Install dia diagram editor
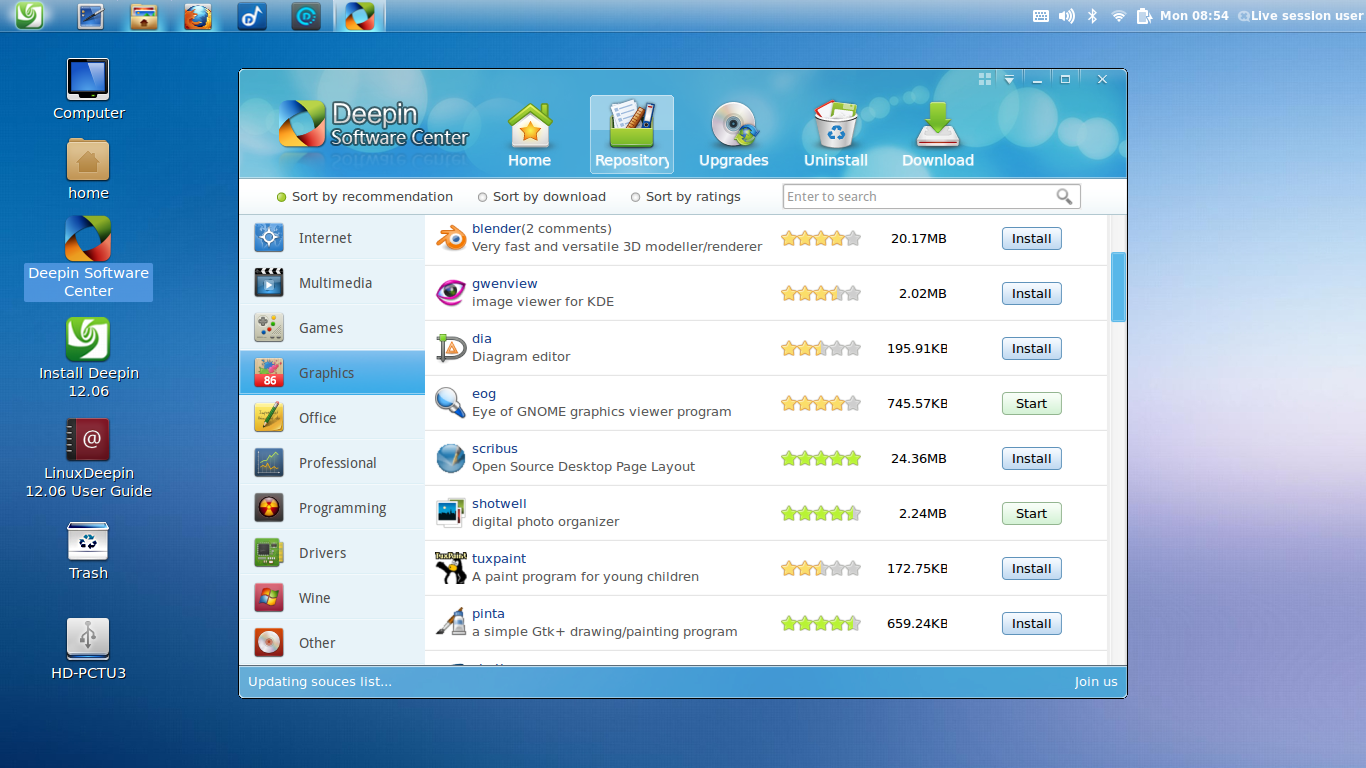Viewport: 1366px width, 768px height. pos(1031,348)
